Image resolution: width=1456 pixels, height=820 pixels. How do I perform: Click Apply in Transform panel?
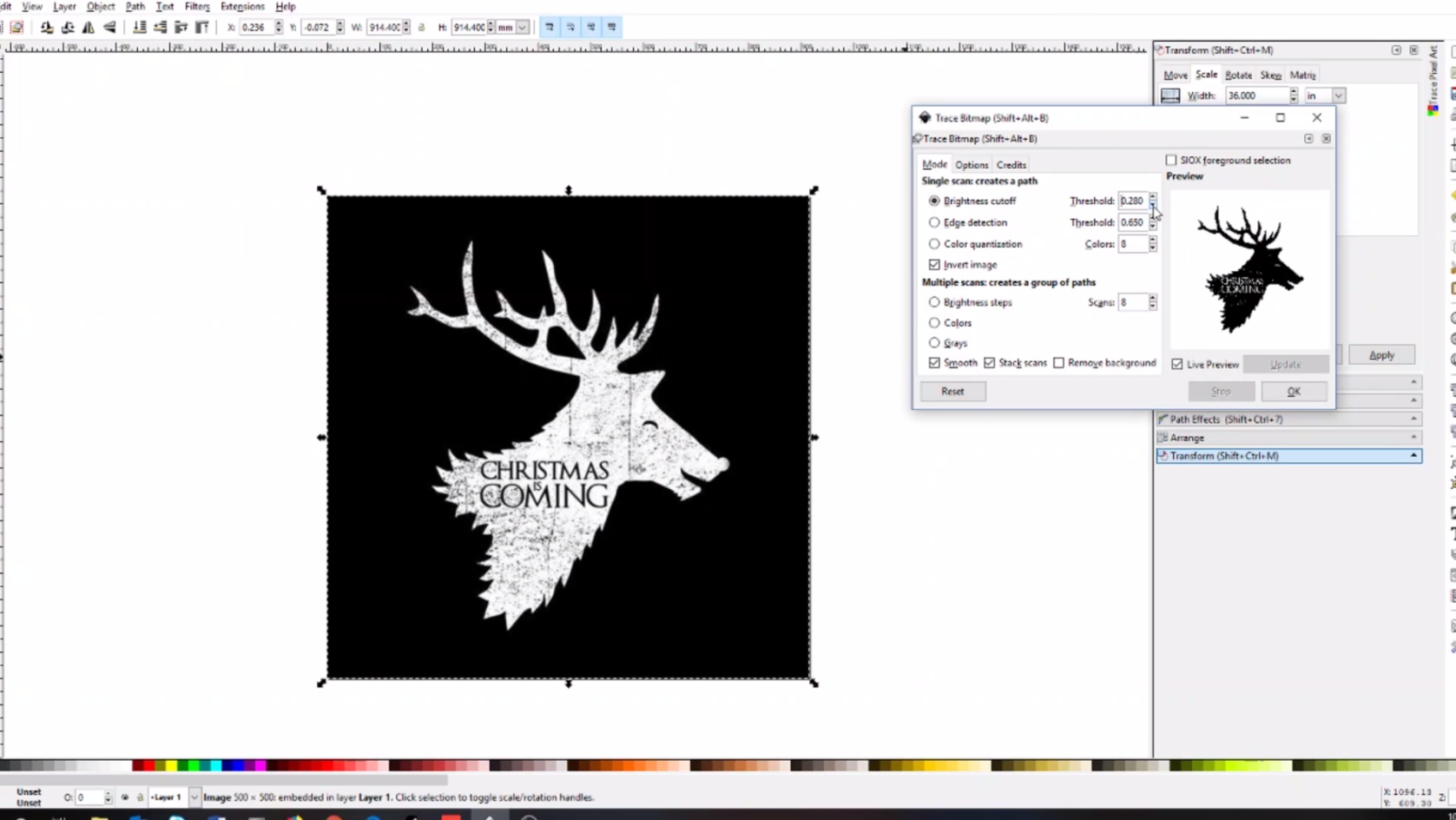[x=1381, y=355]
